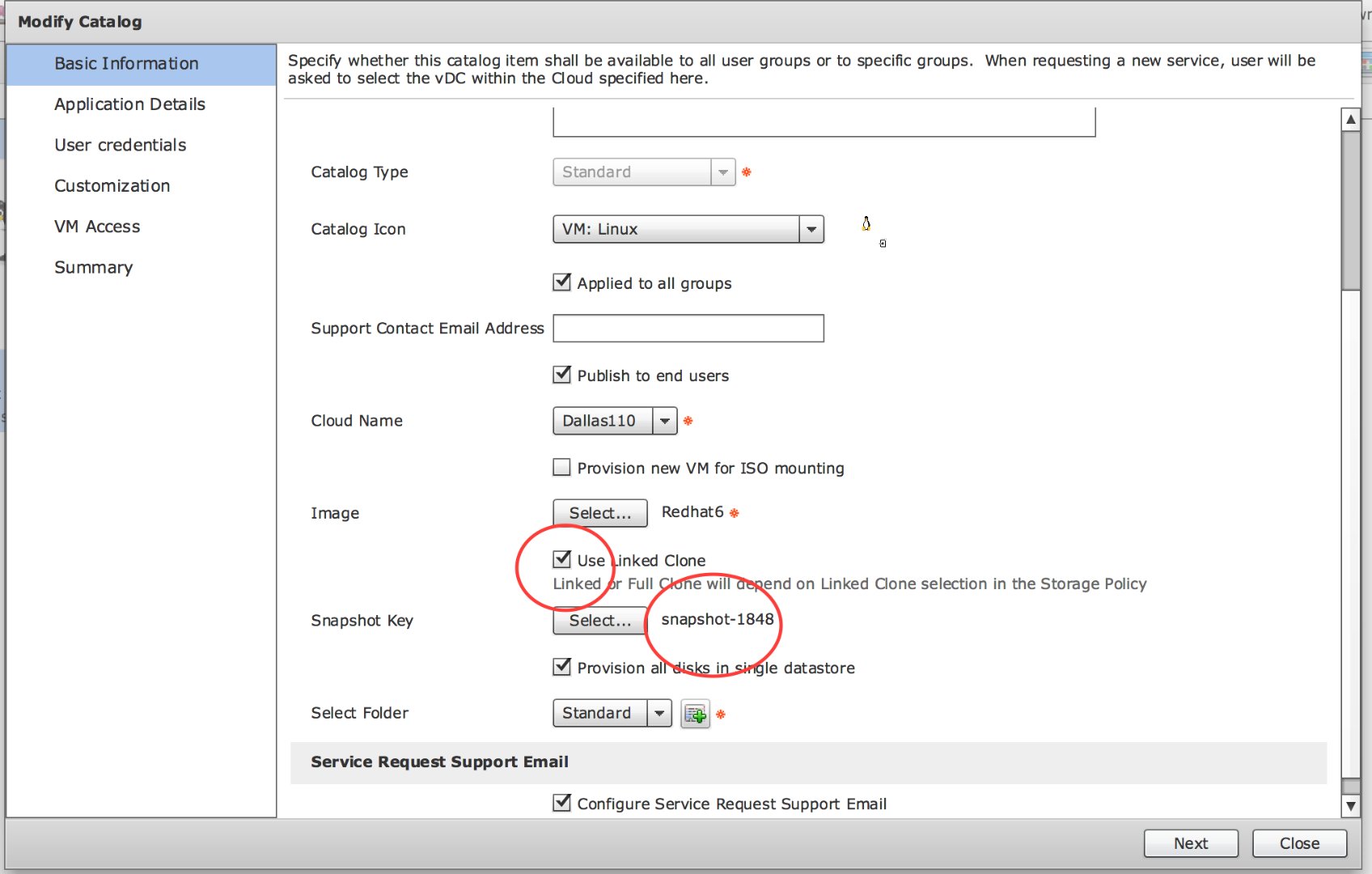Open the Catalog Type dropdown
This screenshot has height=874, width=1372.
coord(644,172)
